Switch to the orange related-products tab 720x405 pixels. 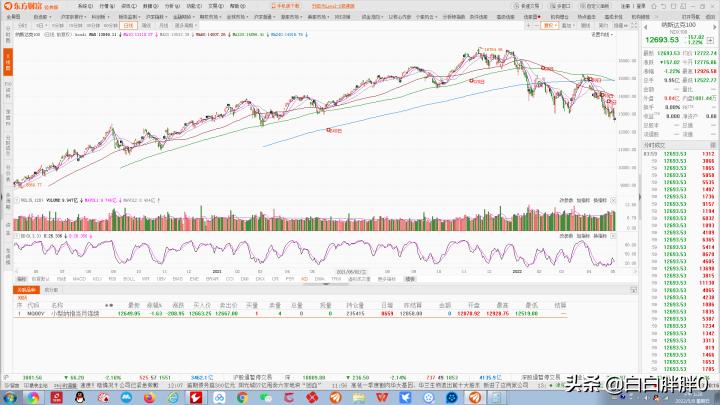coord(26,290)
